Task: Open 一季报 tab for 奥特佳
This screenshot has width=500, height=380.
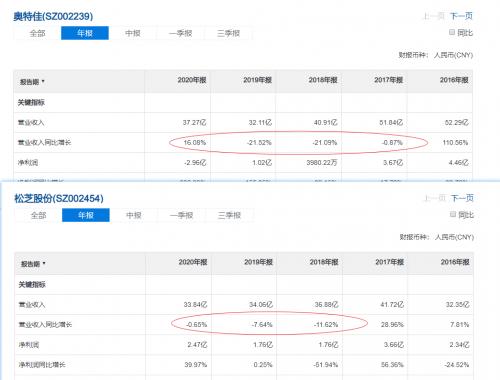Action: (x=181, y=33)
